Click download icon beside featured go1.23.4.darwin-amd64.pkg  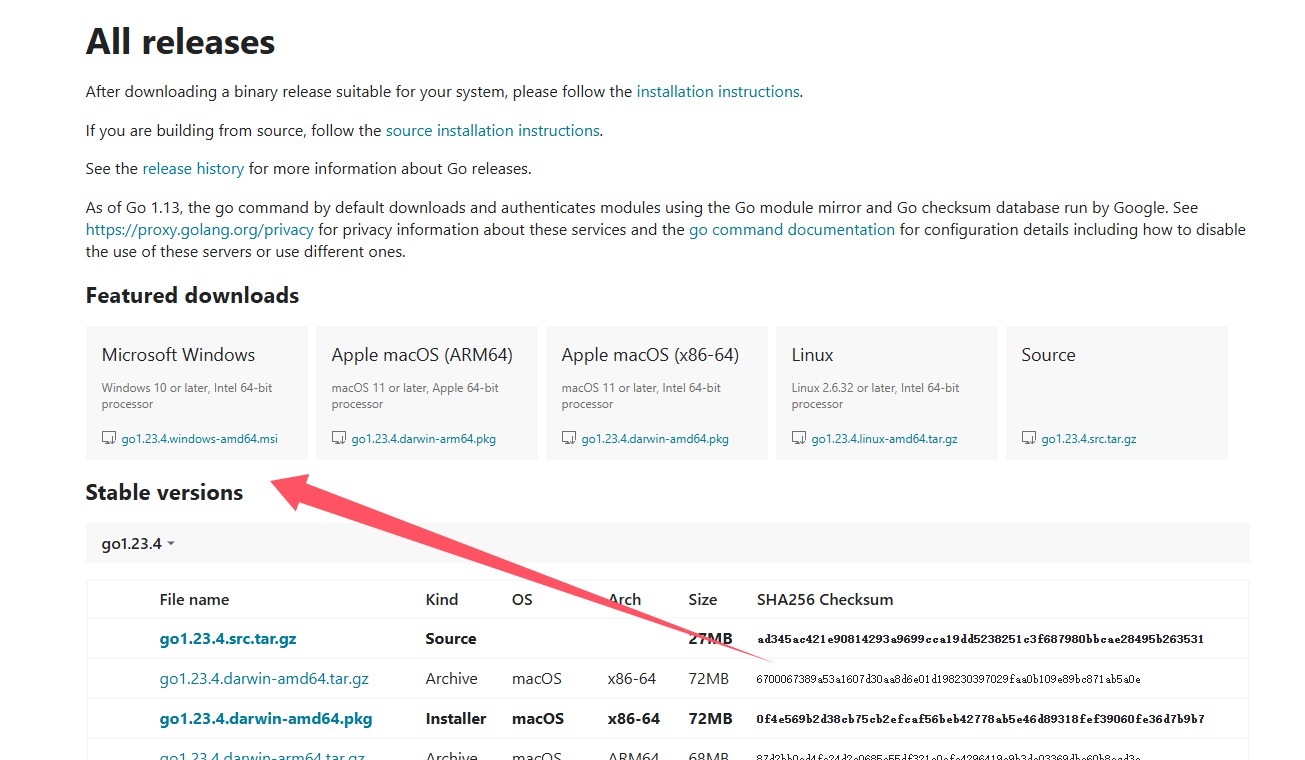coord(569,438)
